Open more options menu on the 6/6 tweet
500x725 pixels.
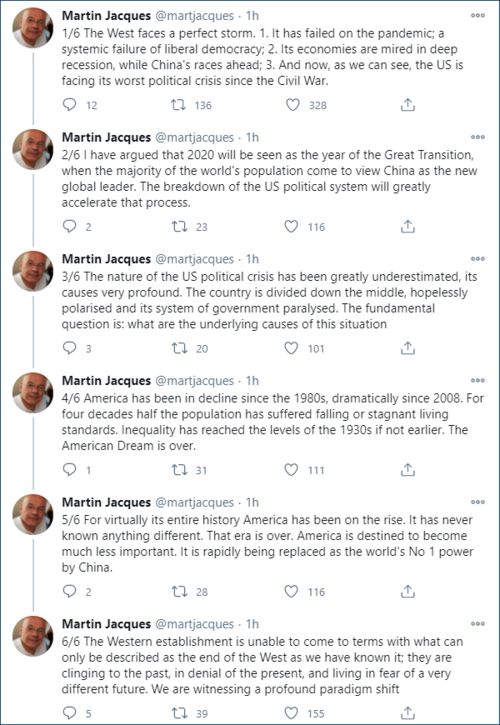[478, 624]
